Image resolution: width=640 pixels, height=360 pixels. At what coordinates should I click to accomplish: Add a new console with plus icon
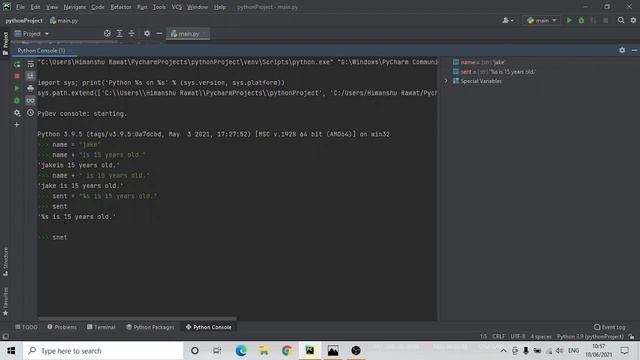[17, 125]
